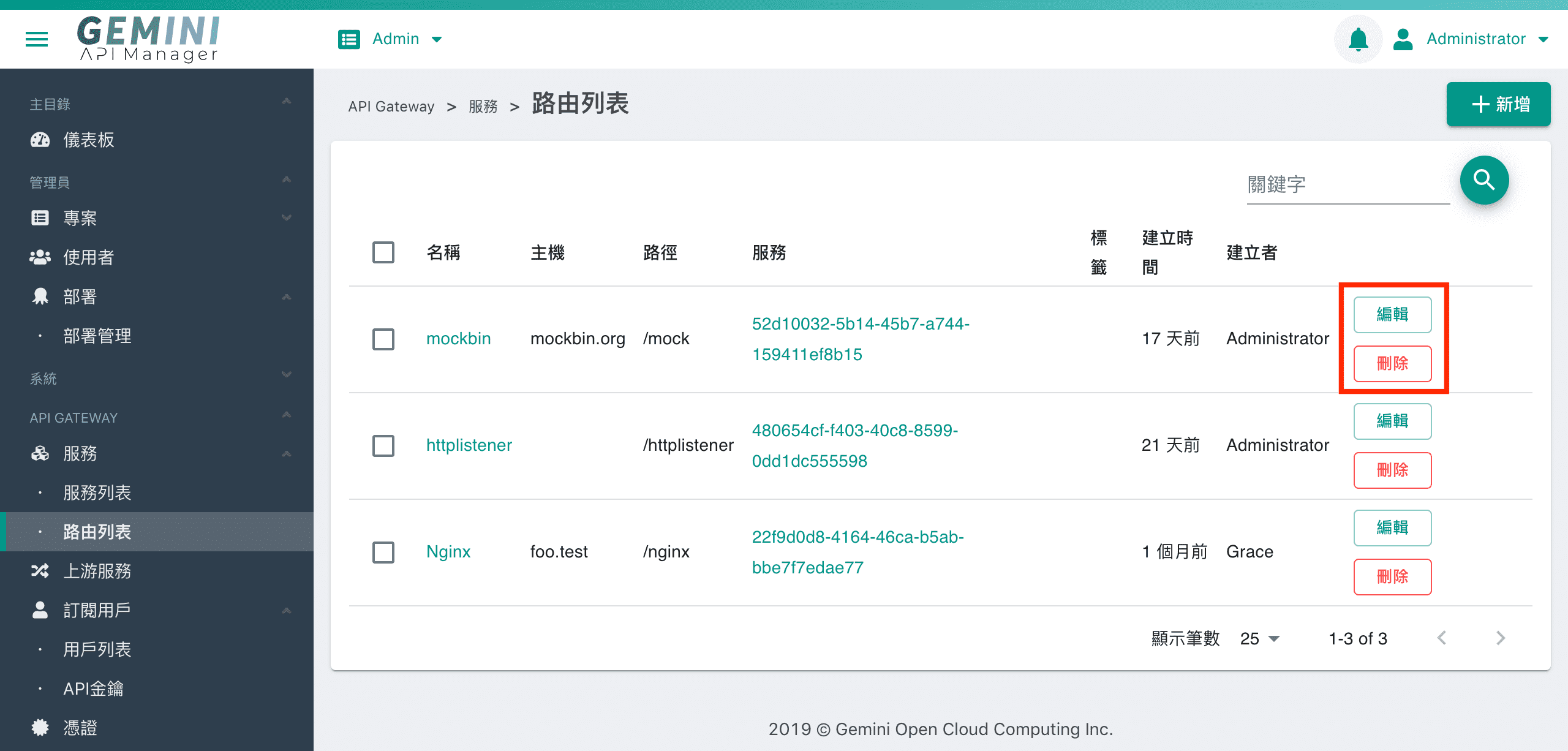Open service 22f9d0d8-4164 link
This screenshot has width=1568, height=751.
(x=858, y=552)
